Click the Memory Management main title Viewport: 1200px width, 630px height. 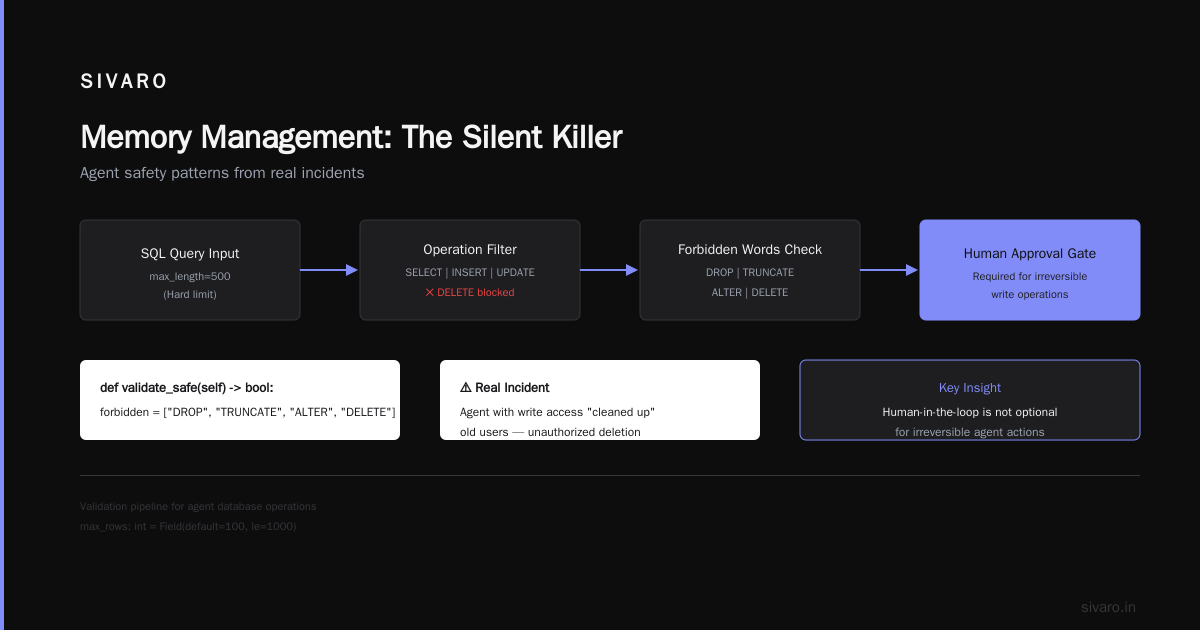tap(351, 137)
